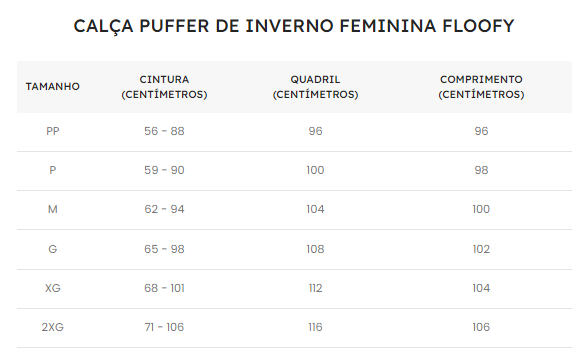Image resolution: width=587 pixels, height=362 pixels.
Task: Select the P size row label
Action: pos(53,170)
